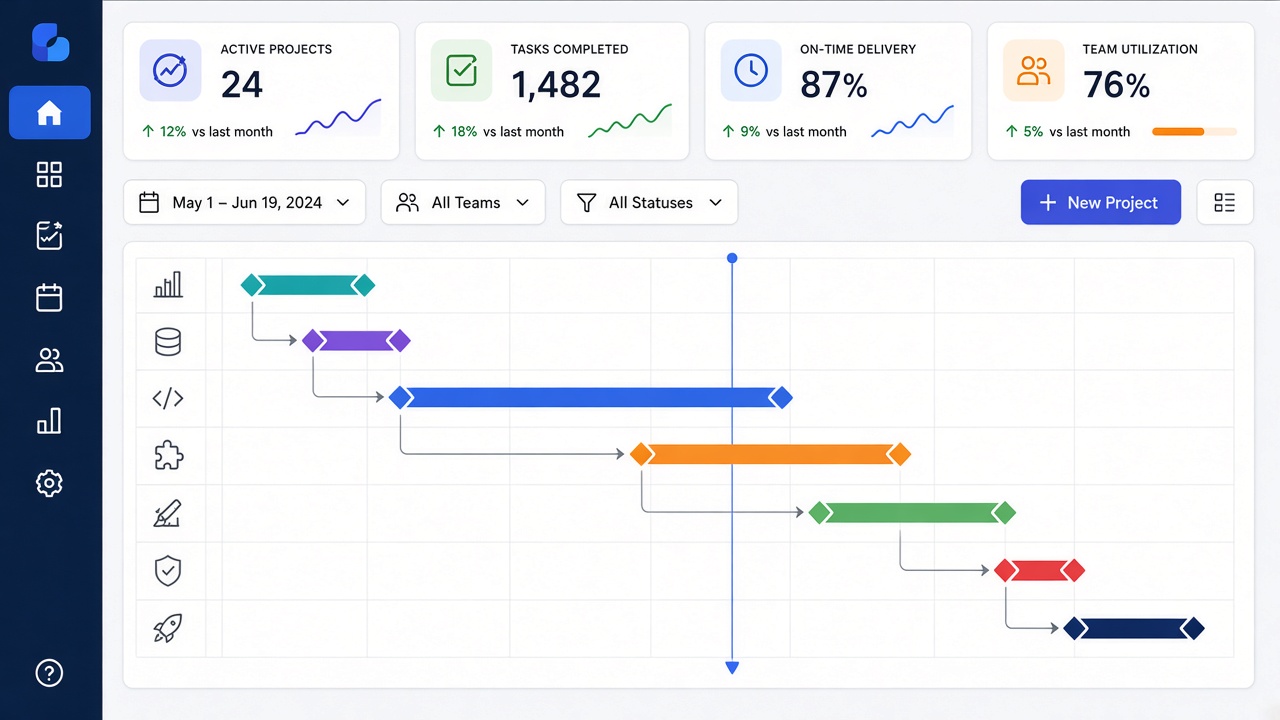The image size is (1280, 720).
Task: Open the Reports bar chart in sidebar
Action: click(x=49, y=421)
